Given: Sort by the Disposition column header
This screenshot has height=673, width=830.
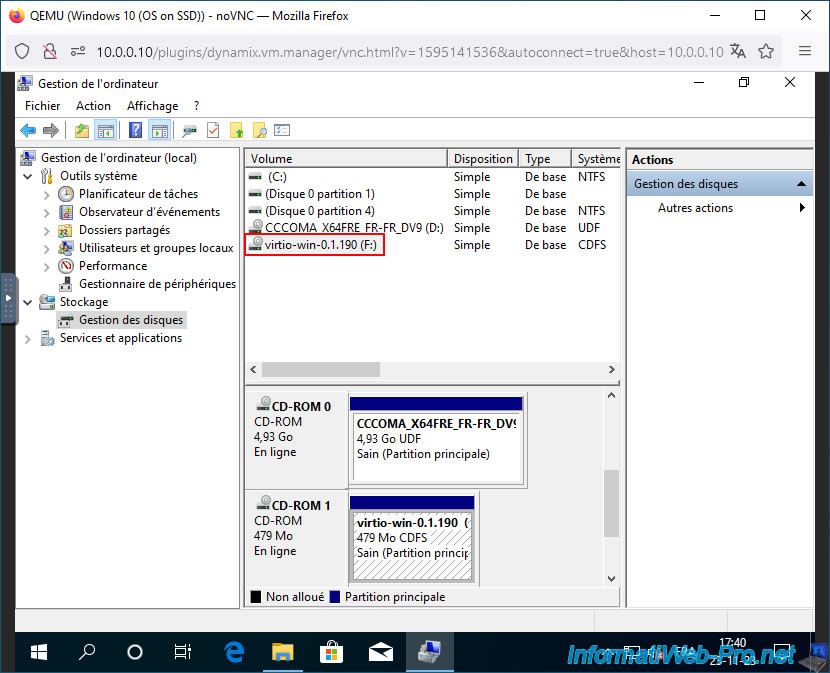Looking at the screenshot, I should coord(483,159).
